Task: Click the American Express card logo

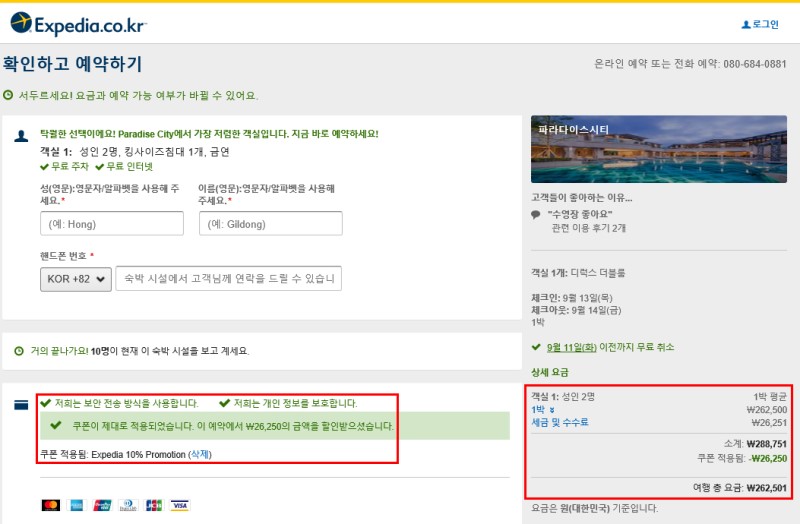Action: [77, 505]
